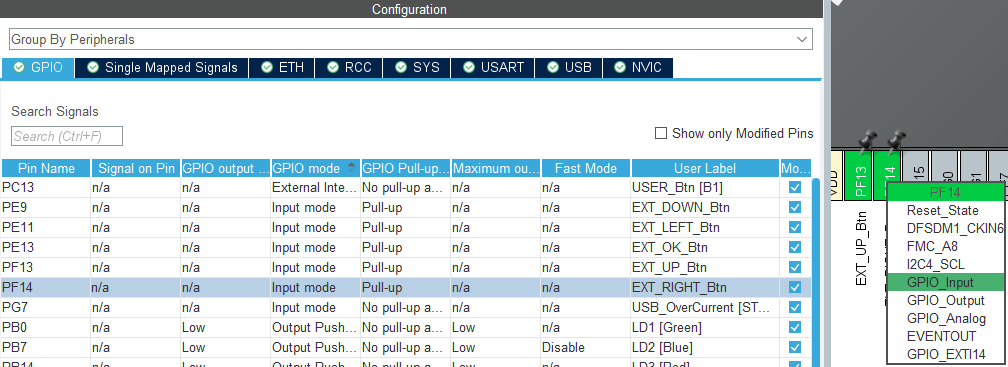Sort by User Label column header
This screenshot has height=367, width=1008.
(x=705, y=168)
